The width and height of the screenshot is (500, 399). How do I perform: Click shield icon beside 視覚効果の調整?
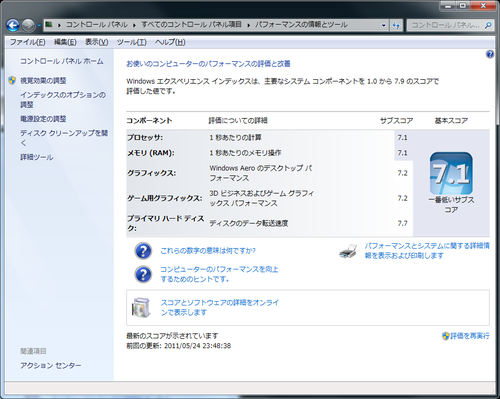[x=12, y=80]
